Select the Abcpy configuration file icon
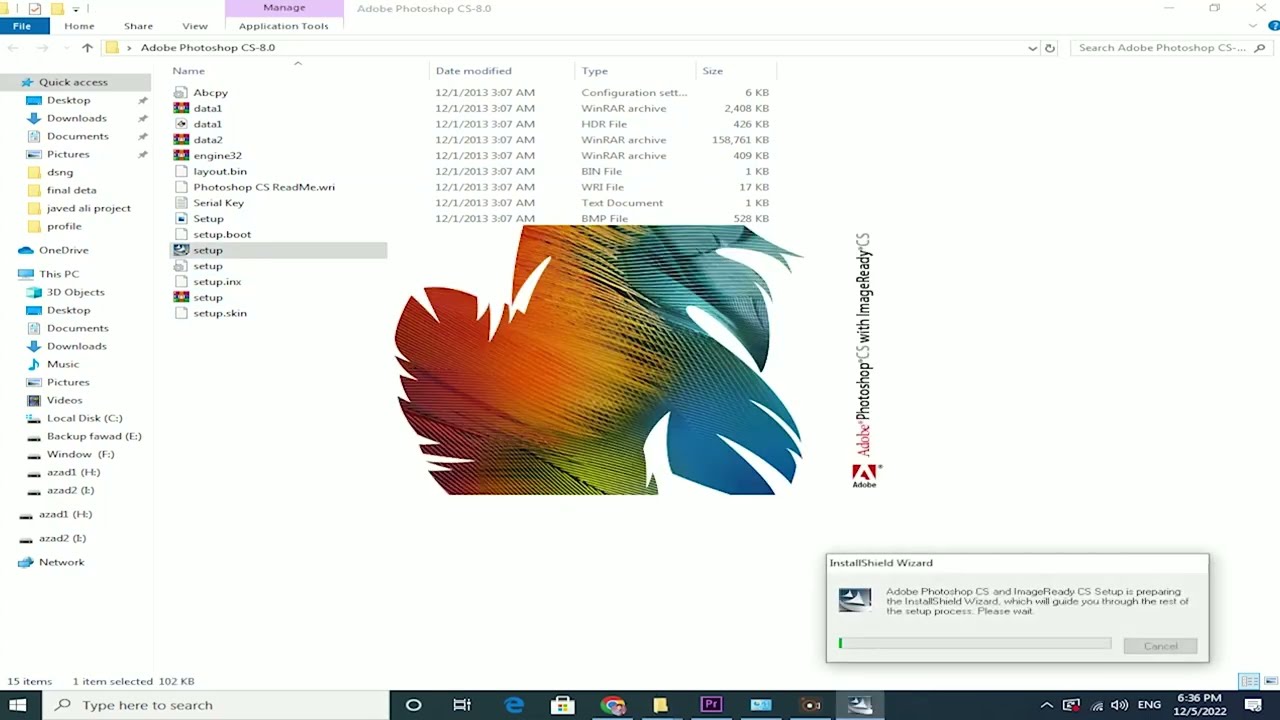Image resolution: width=1280 pixels, height=720 pixels. [x=181, y=92]
